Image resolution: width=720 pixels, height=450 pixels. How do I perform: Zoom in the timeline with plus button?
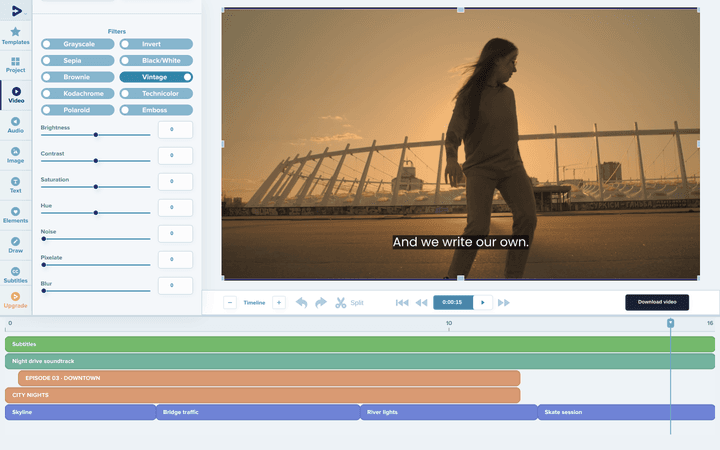click(279, 303)
